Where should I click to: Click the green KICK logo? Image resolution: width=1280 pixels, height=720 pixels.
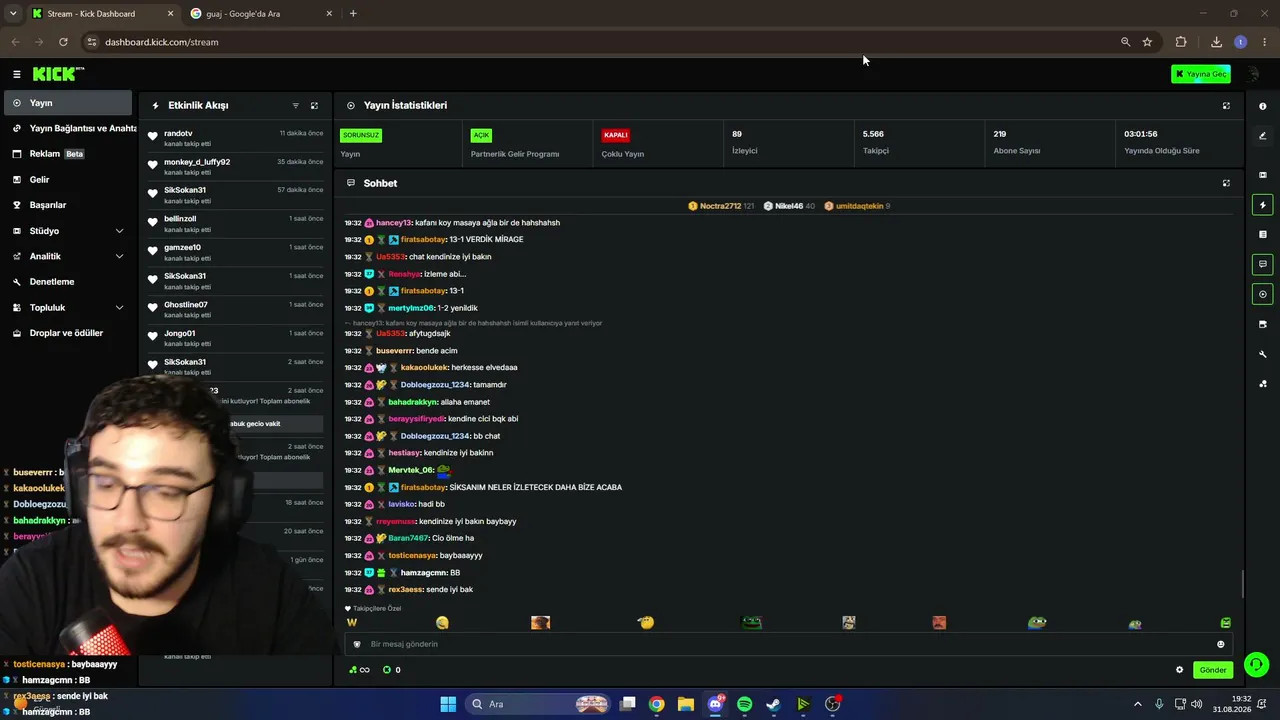click(58, 74)
